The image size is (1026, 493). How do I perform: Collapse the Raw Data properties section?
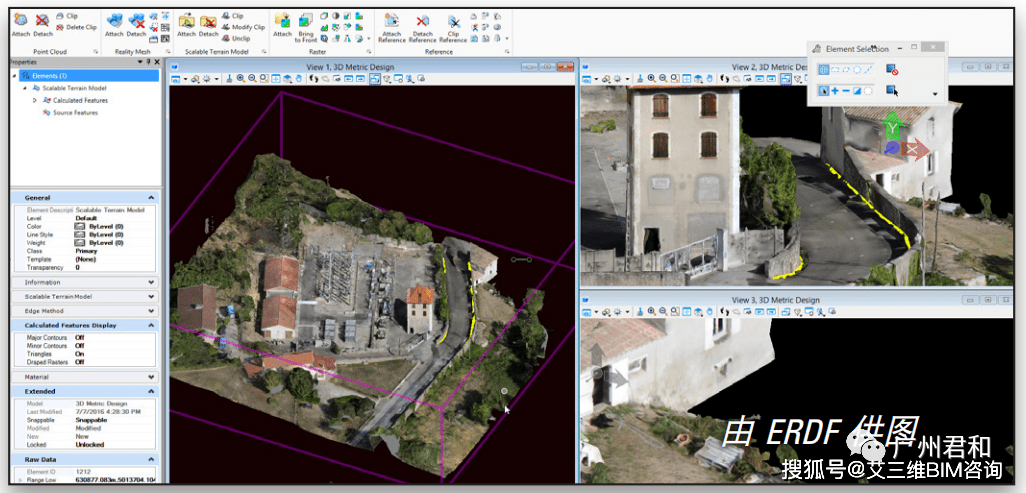151,460
